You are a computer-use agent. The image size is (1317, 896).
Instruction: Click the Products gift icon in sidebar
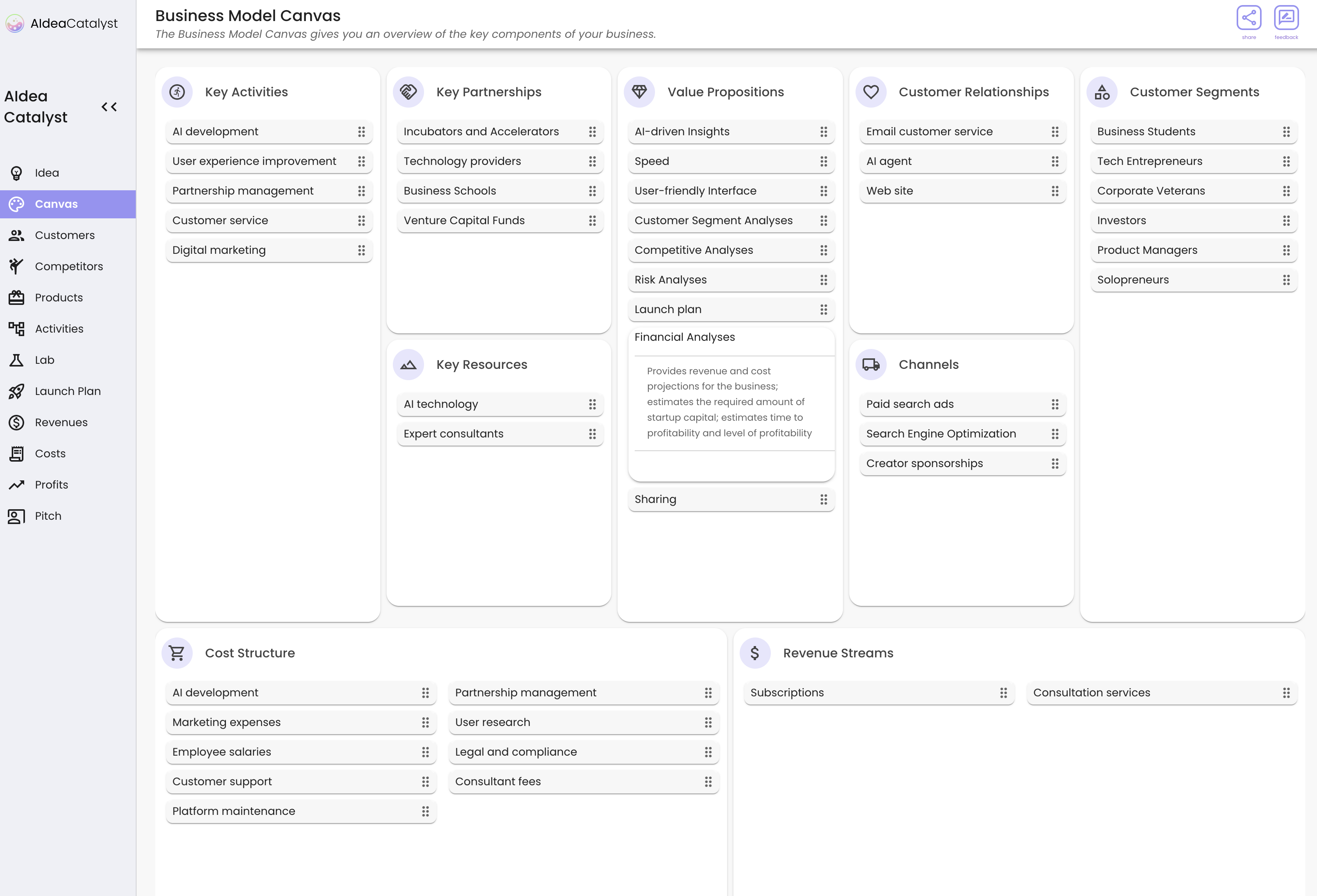[16, 297]
